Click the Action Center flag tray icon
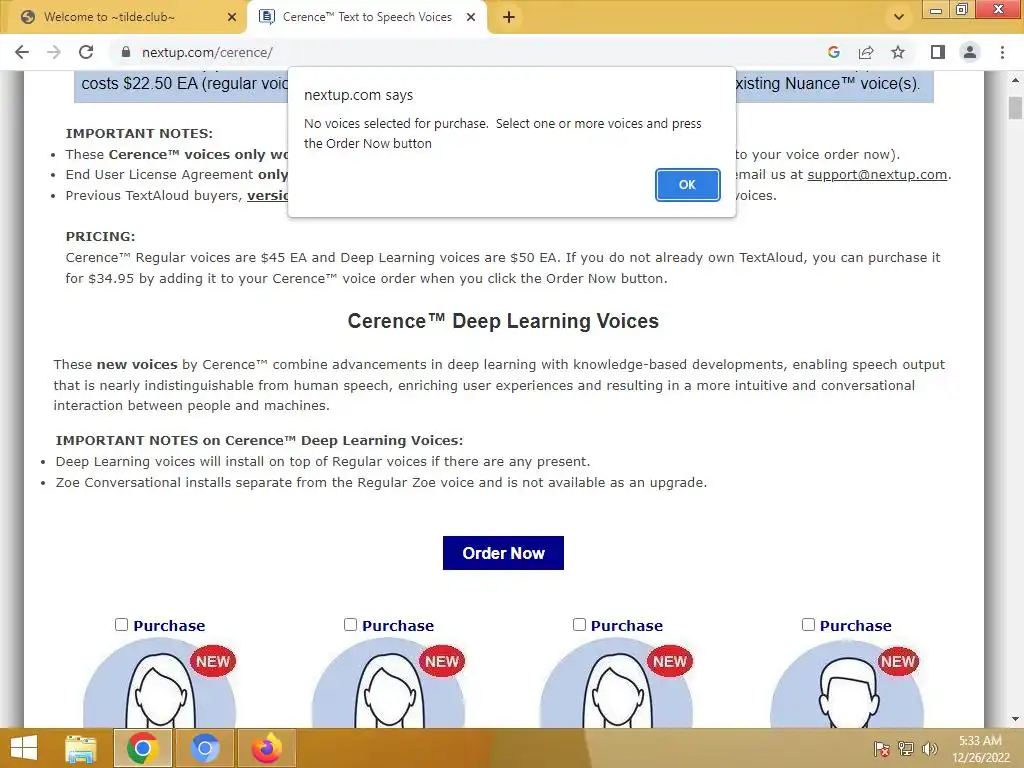 click(881, 748)
